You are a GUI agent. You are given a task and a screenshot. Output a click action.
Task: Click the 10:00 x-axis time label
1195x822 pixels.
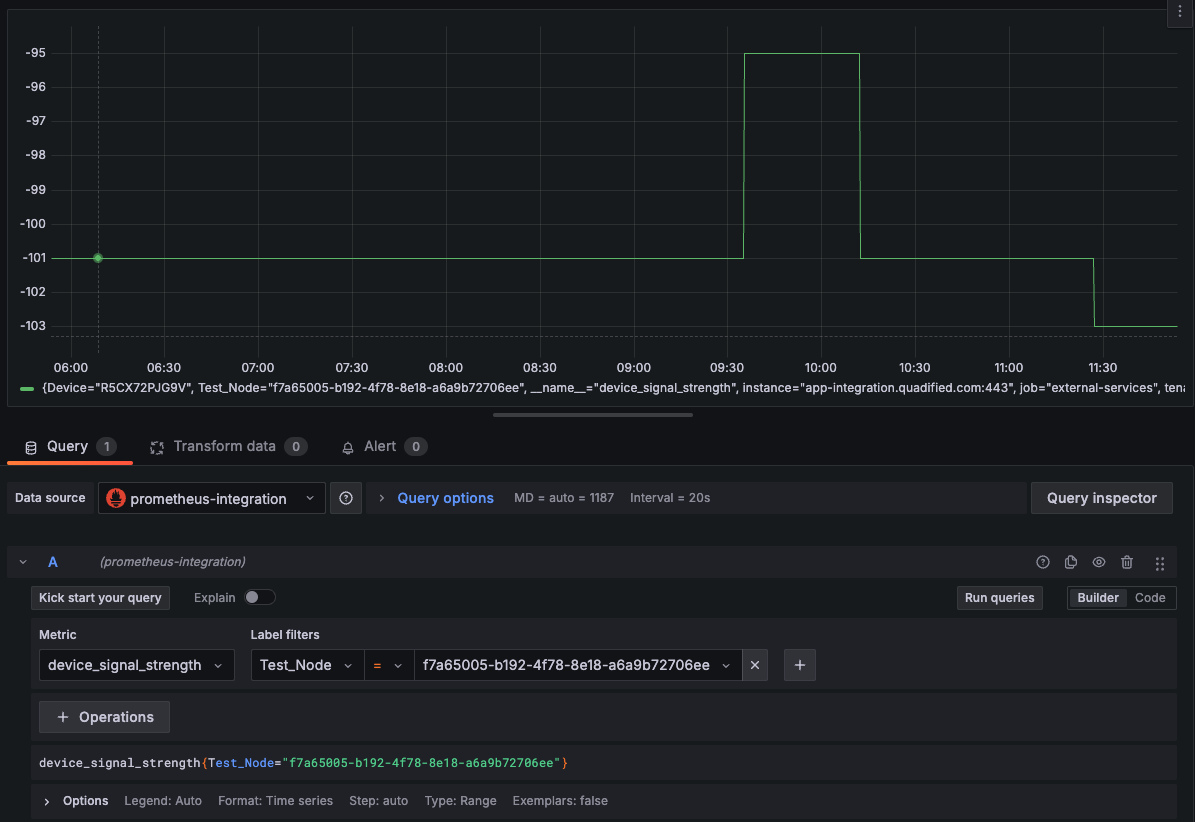click(821, 368)
